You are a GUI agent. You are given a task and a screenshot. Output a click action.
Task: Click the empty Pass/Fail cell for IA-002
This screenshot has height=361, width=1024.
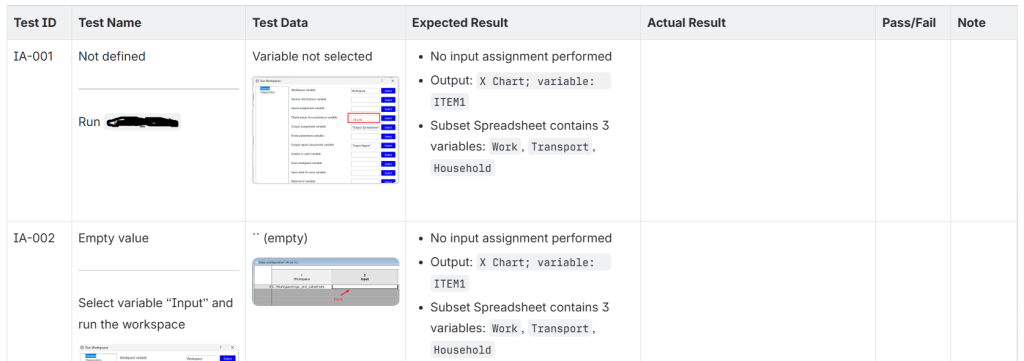click(913, 291)
